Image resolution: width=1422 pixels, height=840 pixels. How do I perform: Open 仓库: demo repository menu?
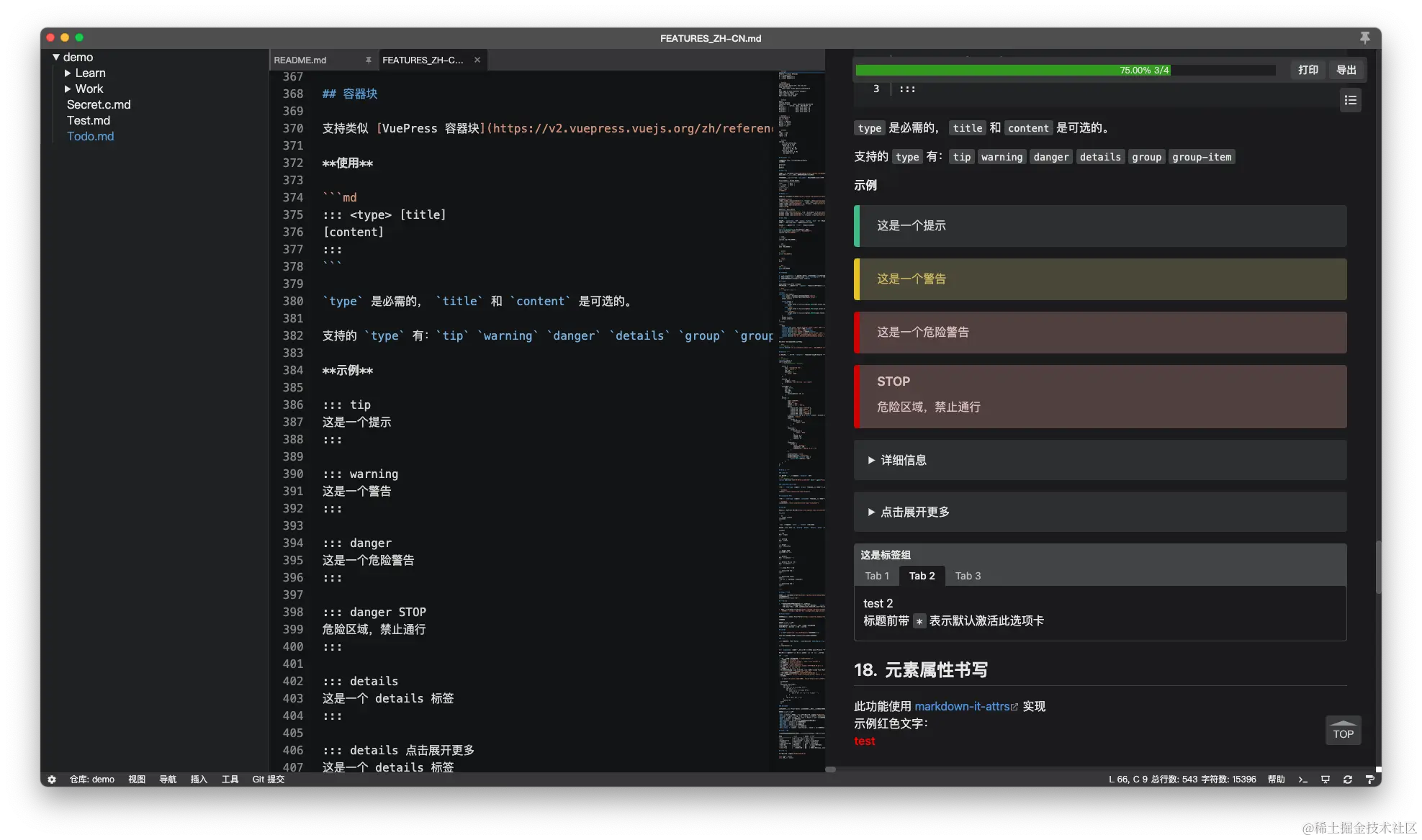tap(91, 779)
